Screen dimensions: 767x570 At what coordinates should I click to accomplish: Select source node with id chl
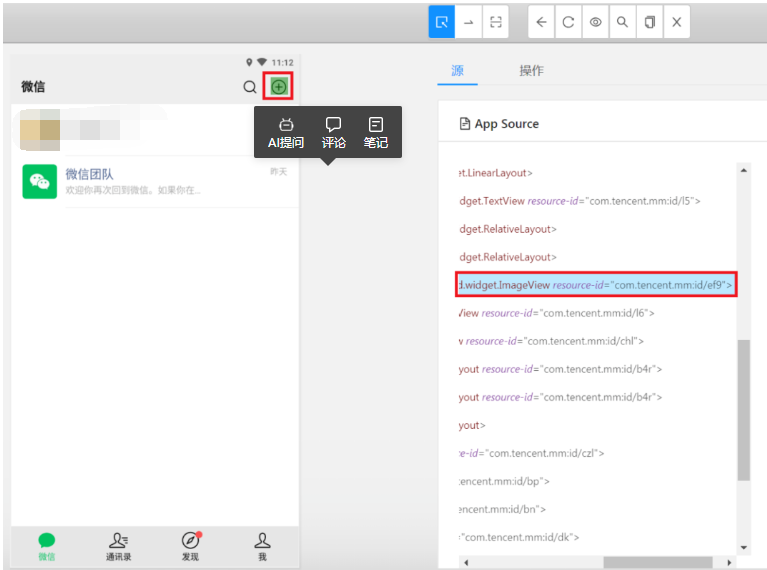[551, 341]
